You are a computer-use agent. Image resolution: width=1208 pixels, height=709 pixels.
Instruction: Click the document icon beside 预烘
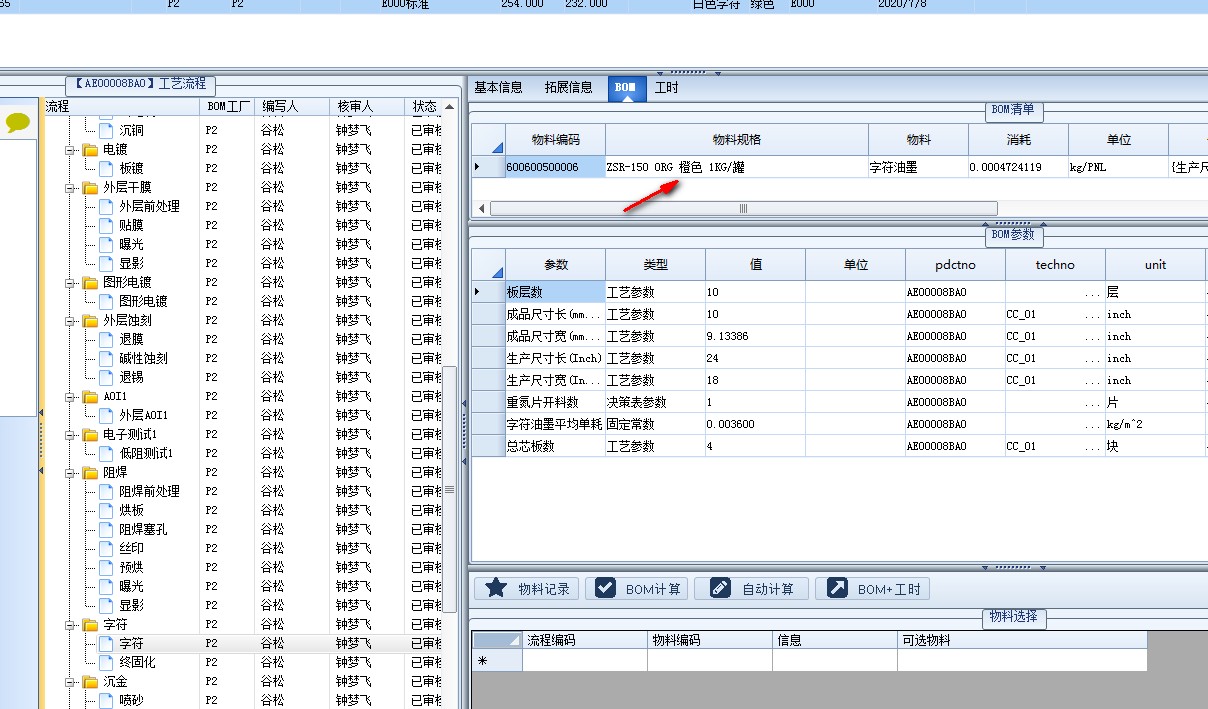[x=107, y=567]
